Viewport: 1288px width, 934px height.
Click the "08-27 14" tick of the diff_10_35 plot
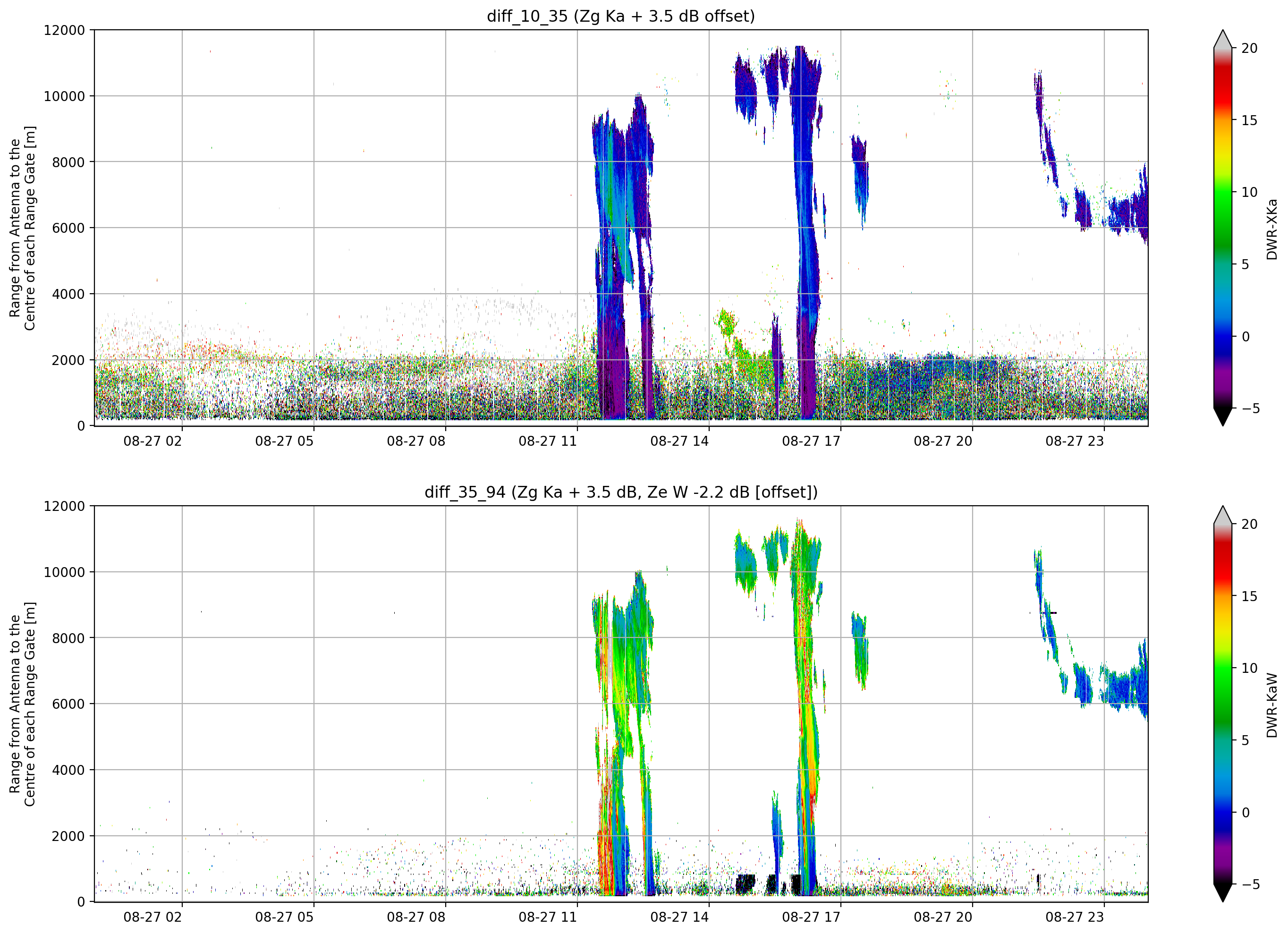(x=680, y=441)
